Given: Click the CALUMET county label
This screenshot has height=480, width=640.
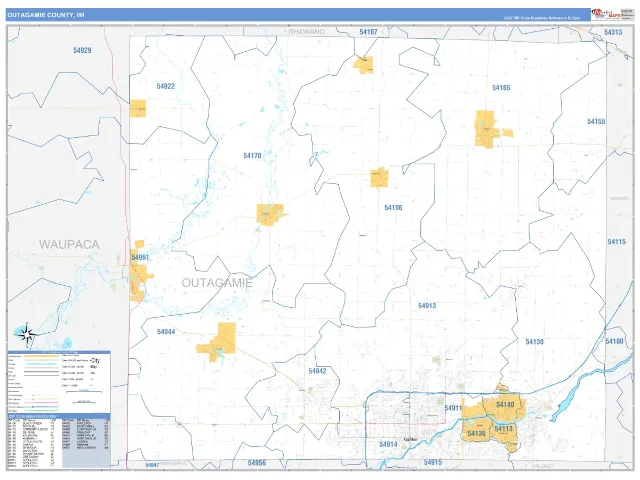Looking at the screenshot, I should click(542, 466).
